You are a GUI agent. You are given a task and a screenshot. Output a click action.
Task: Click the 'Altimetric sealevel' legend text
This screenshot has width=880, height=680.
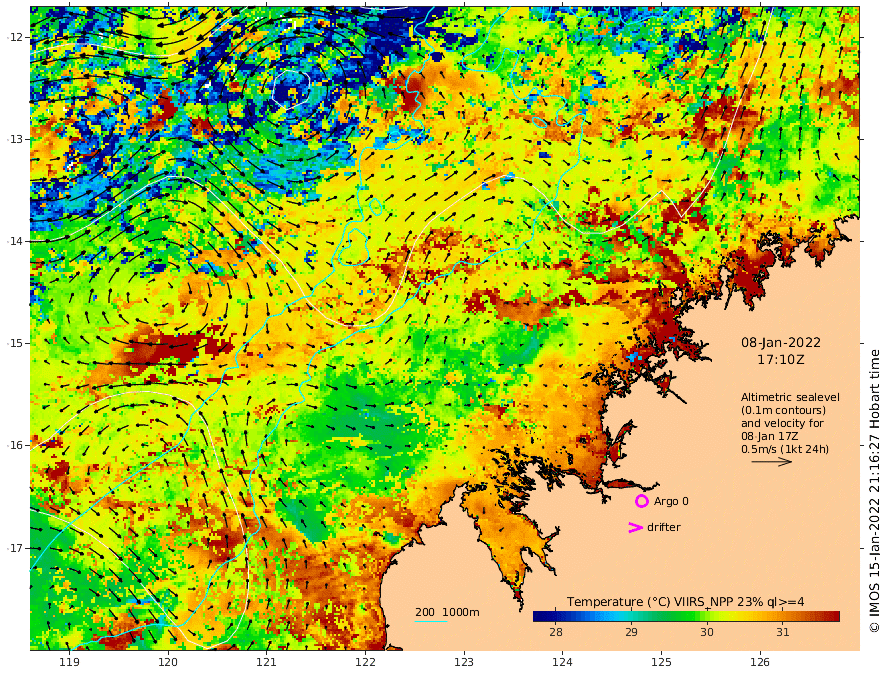click(790, 397)
